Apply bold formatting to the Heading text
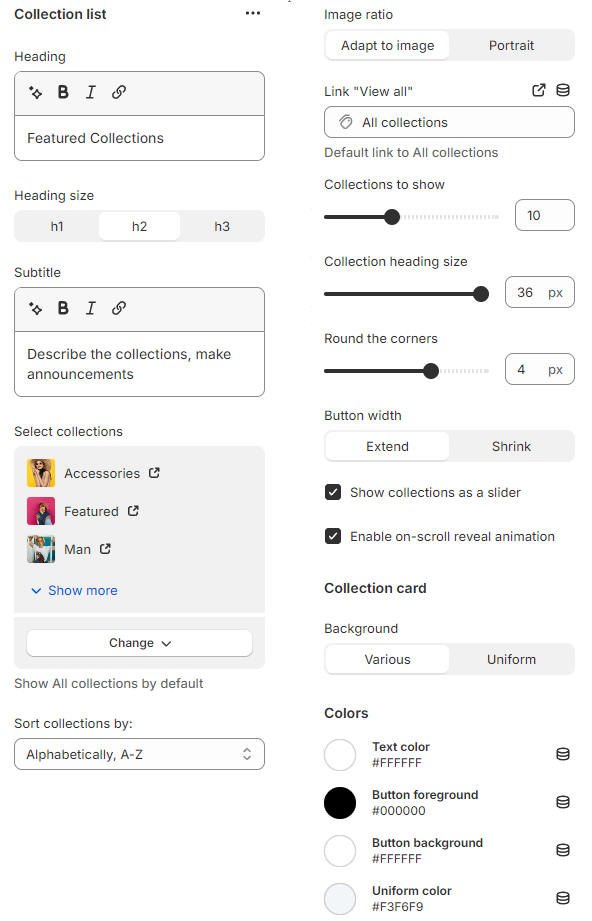 click(63, 91)
